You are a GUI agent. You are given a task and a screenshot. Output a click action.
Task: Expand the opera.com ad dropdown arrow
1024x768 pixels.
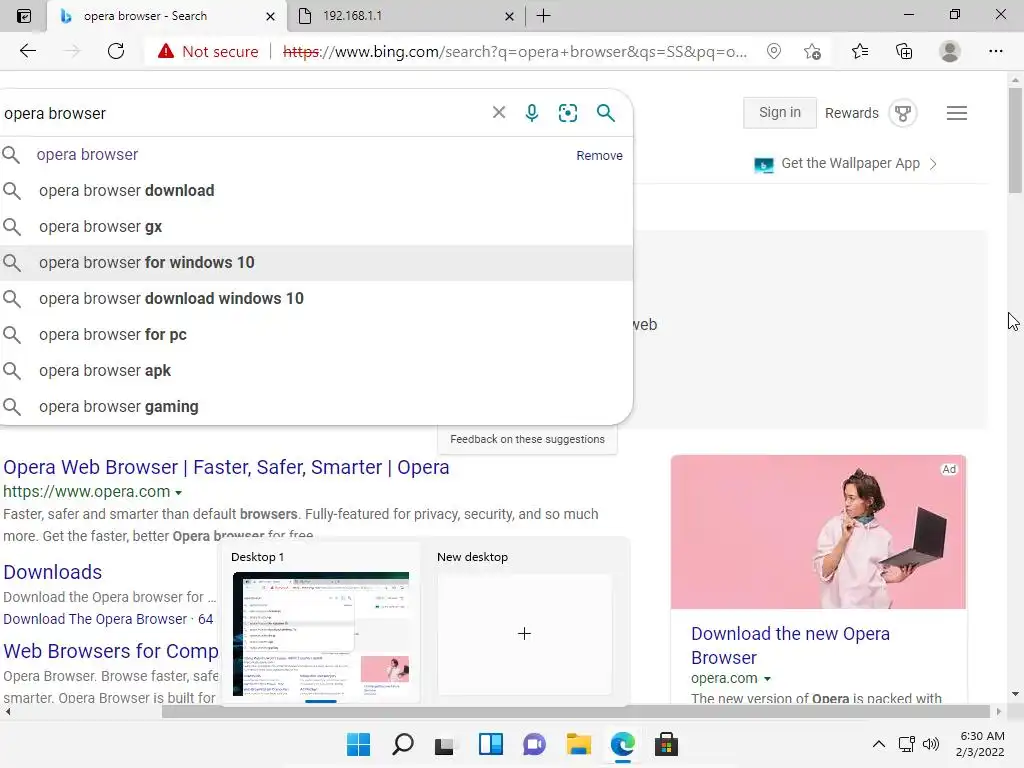[767, 679]
